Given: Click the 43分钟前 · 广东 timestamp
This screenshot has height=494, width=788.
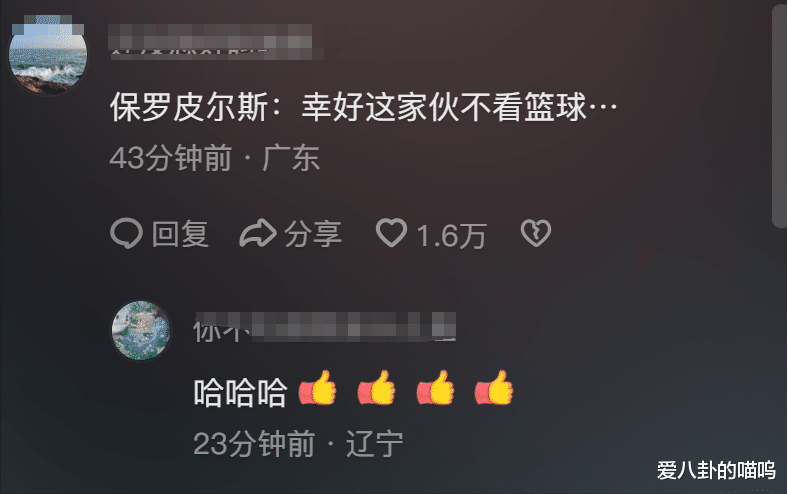Looking at the screenshot, I should coord(215,158).
